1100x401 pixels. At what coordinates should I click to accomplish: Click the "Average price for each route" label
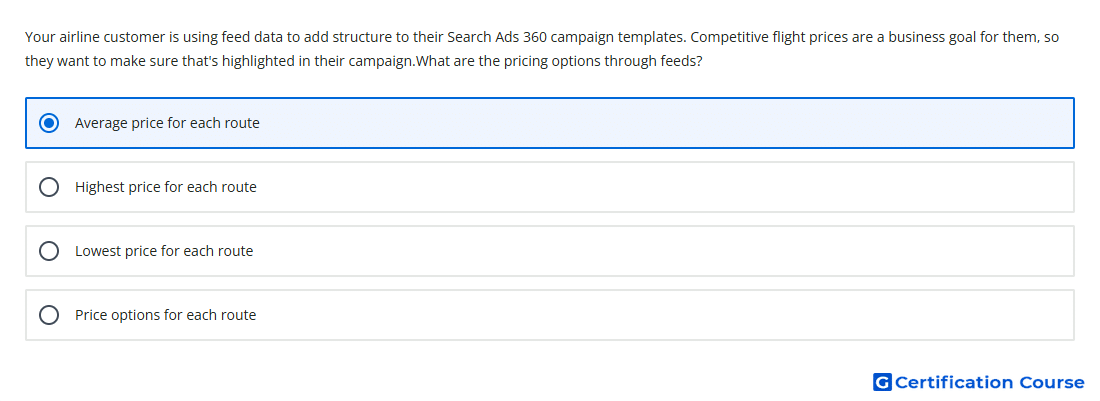click(x=167, y=123)
